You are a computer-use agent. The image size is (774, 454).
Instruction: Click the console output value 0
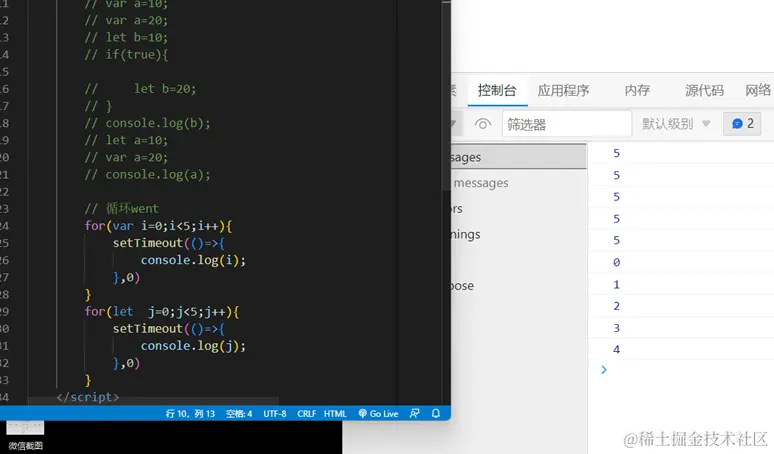tap(616, 263)
